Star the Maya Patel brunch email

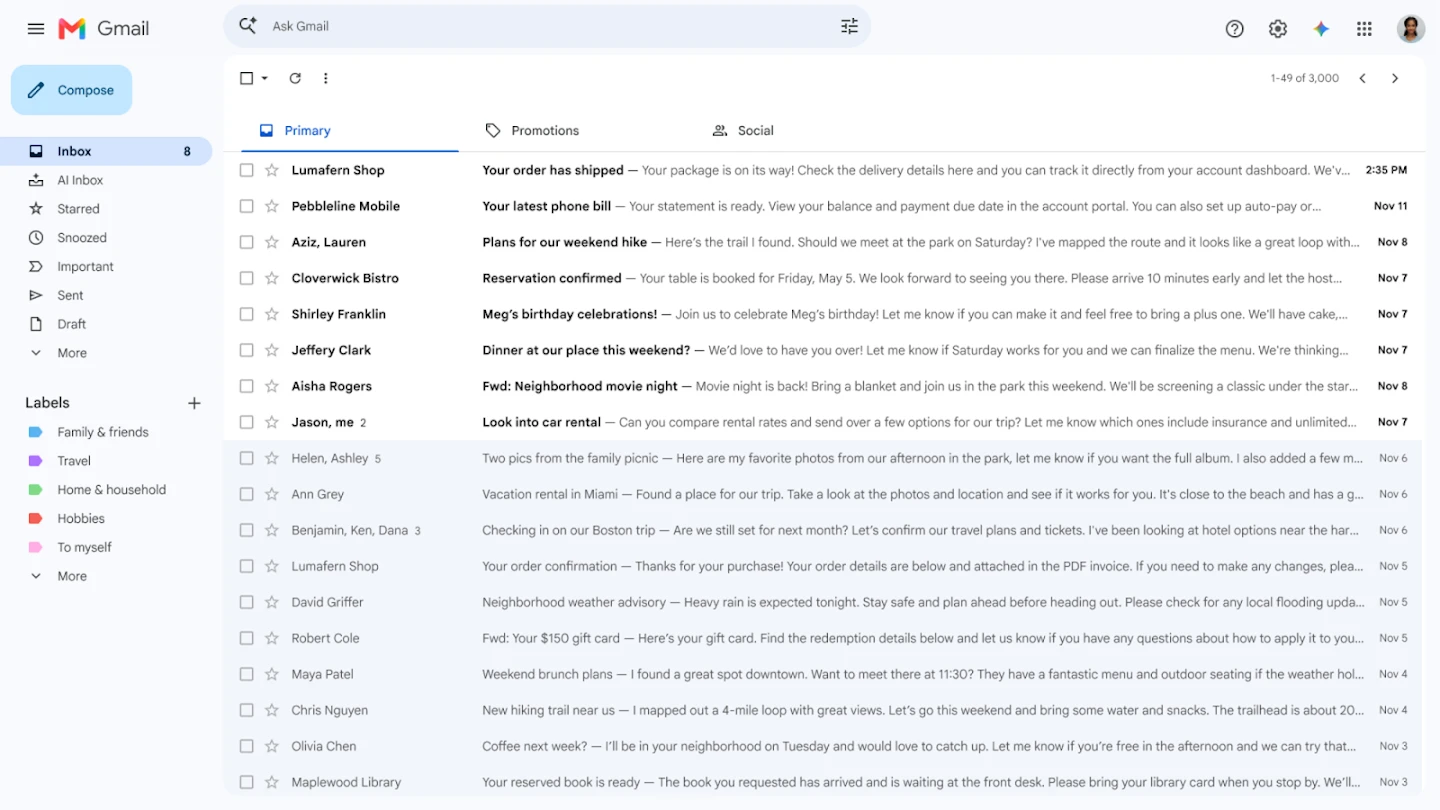[271, 674]
